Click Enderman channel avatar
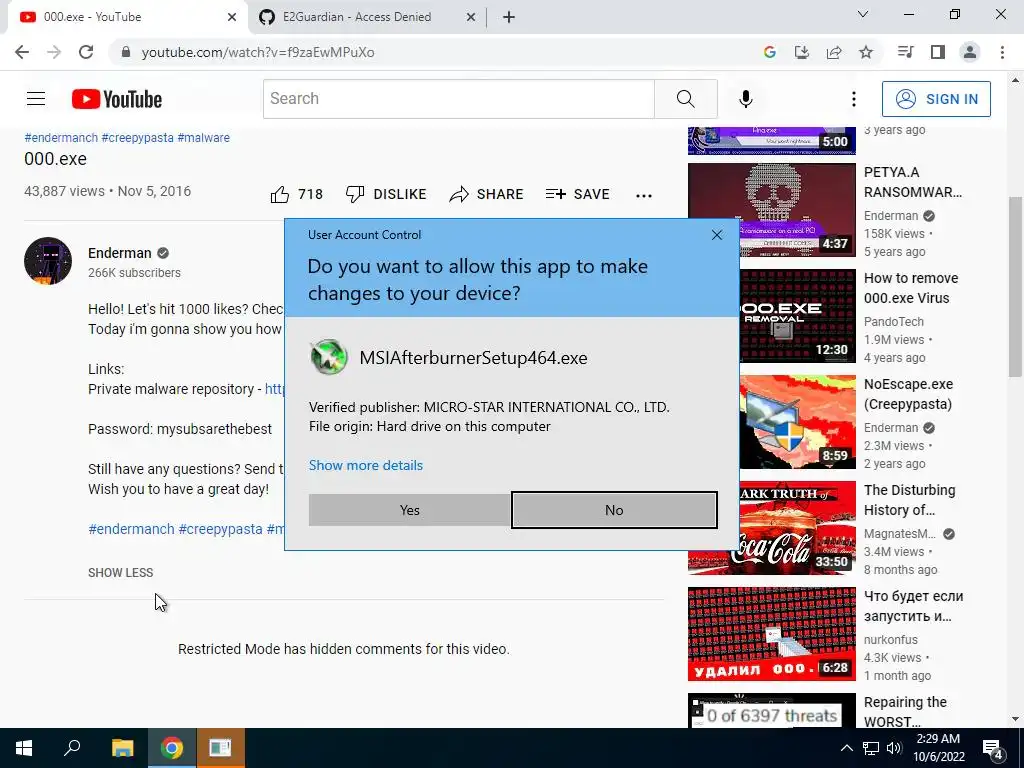 pos(48,261)
